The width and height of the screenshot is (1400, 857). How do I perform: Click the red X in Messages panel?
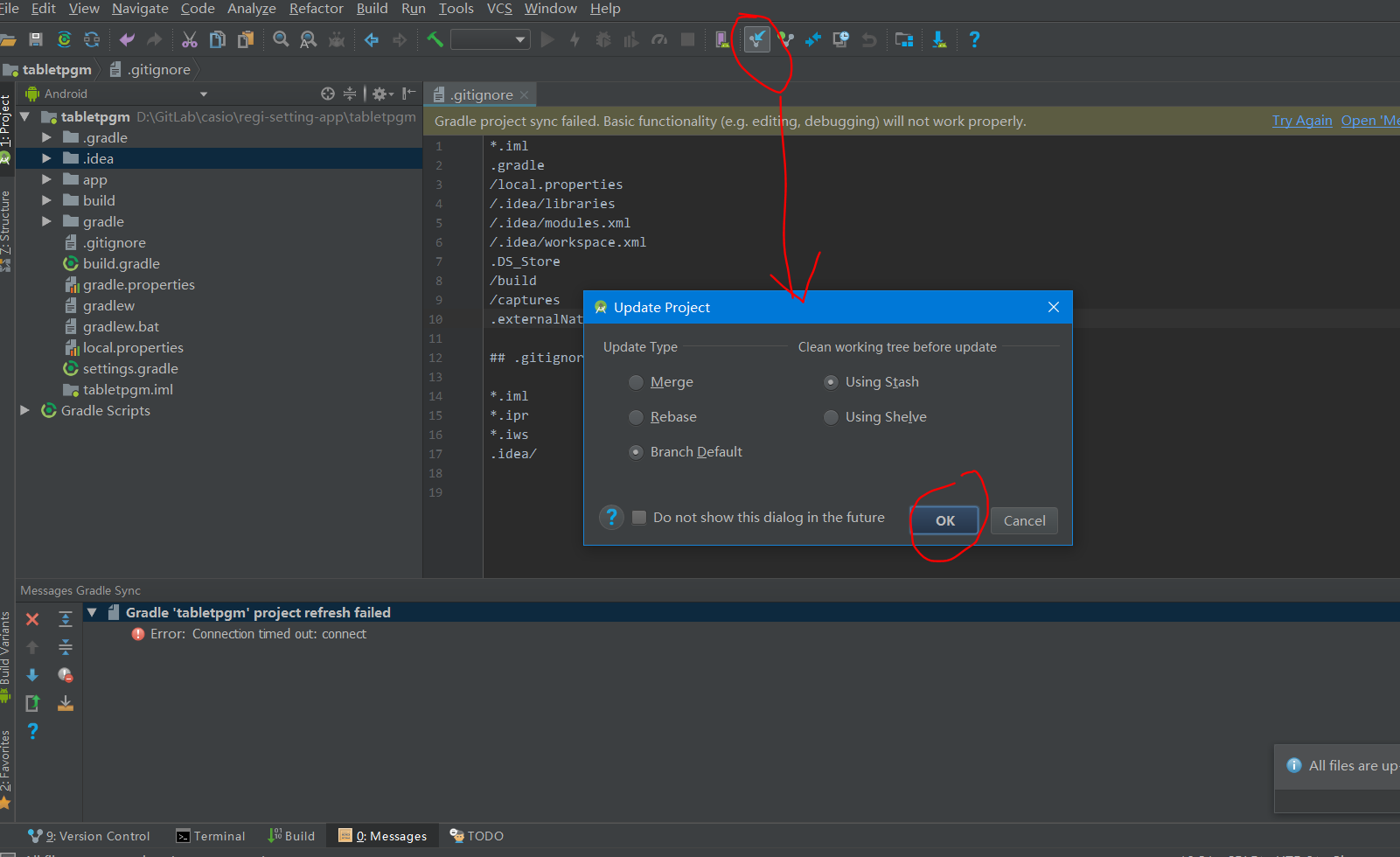coord(32,619)
